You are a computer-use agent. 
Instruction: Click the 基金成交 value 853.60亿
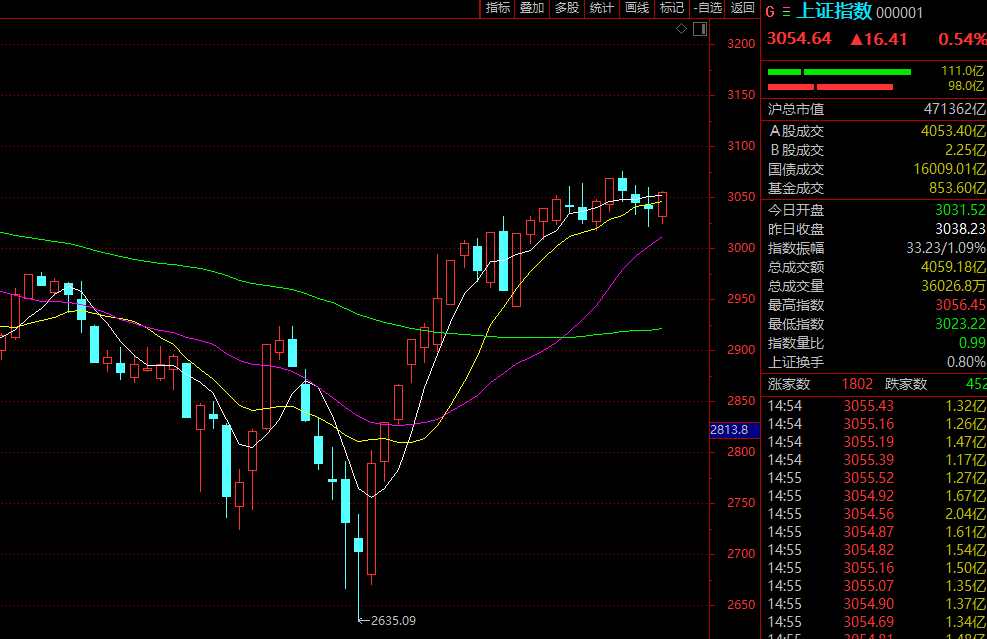pyautogui.click(x=957, y=188)
